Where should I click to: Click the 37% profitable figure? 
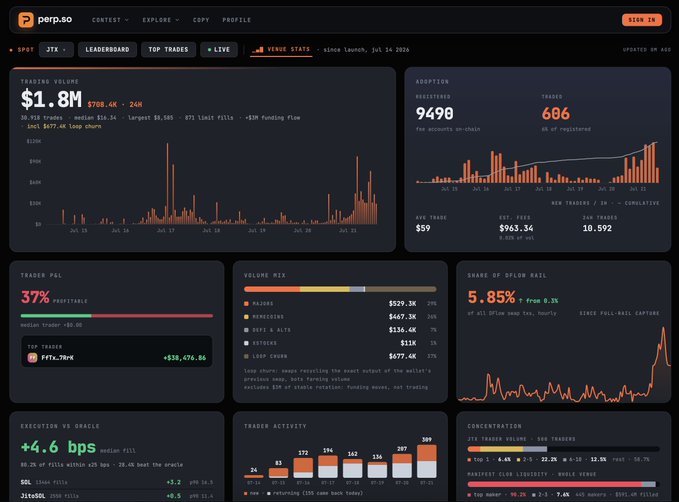click(35, 297)
